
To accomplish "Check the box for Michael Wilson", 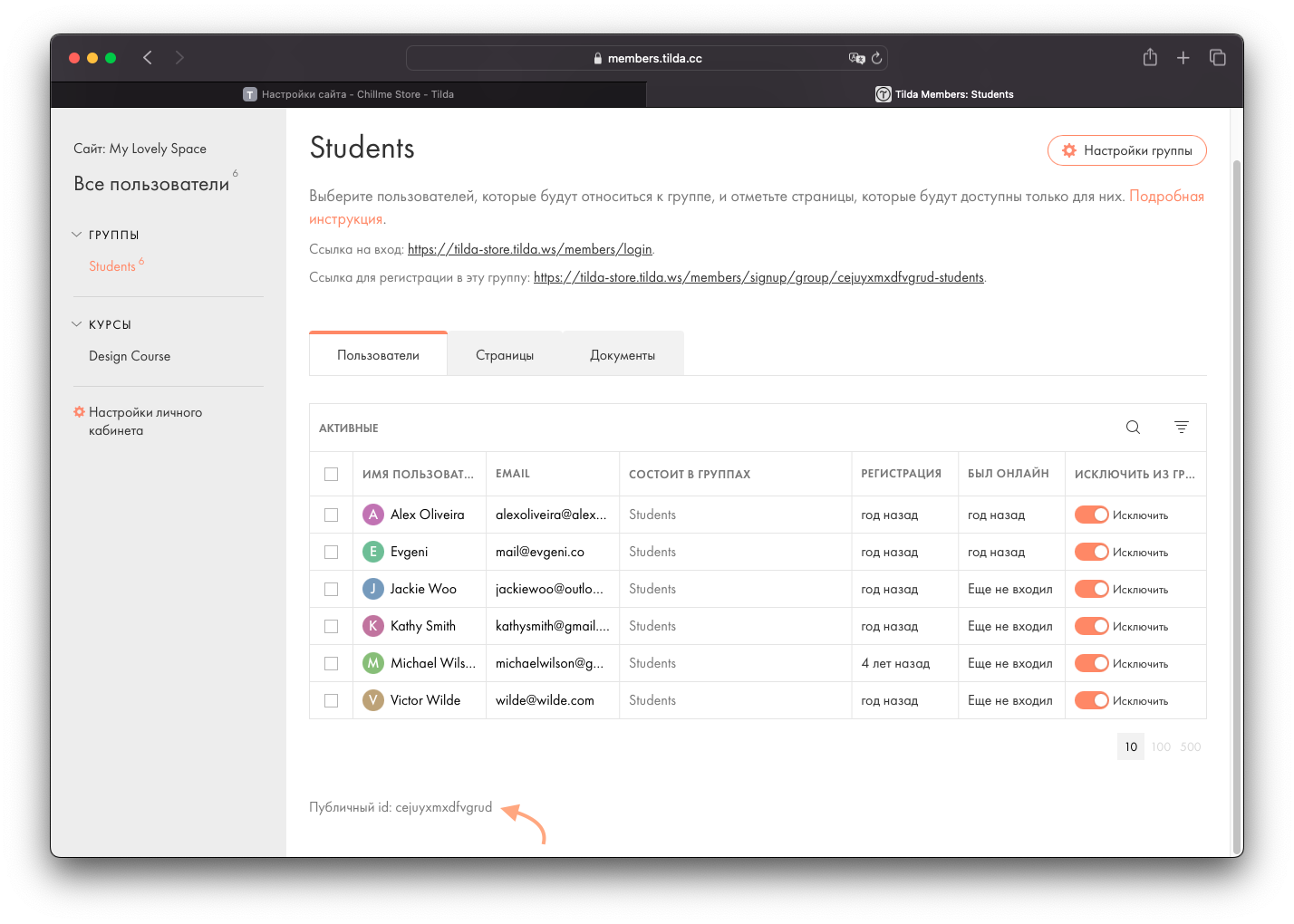I will (332, 663).
